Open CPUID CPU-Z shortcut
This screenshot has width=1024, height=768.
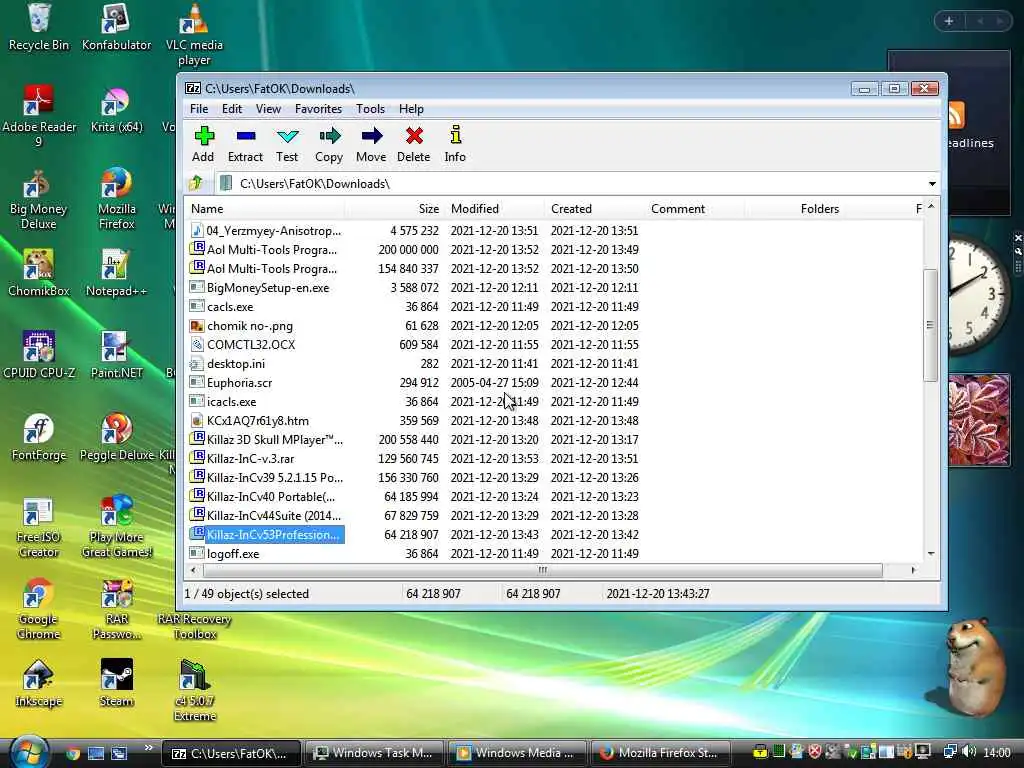[x=39, y=356]
